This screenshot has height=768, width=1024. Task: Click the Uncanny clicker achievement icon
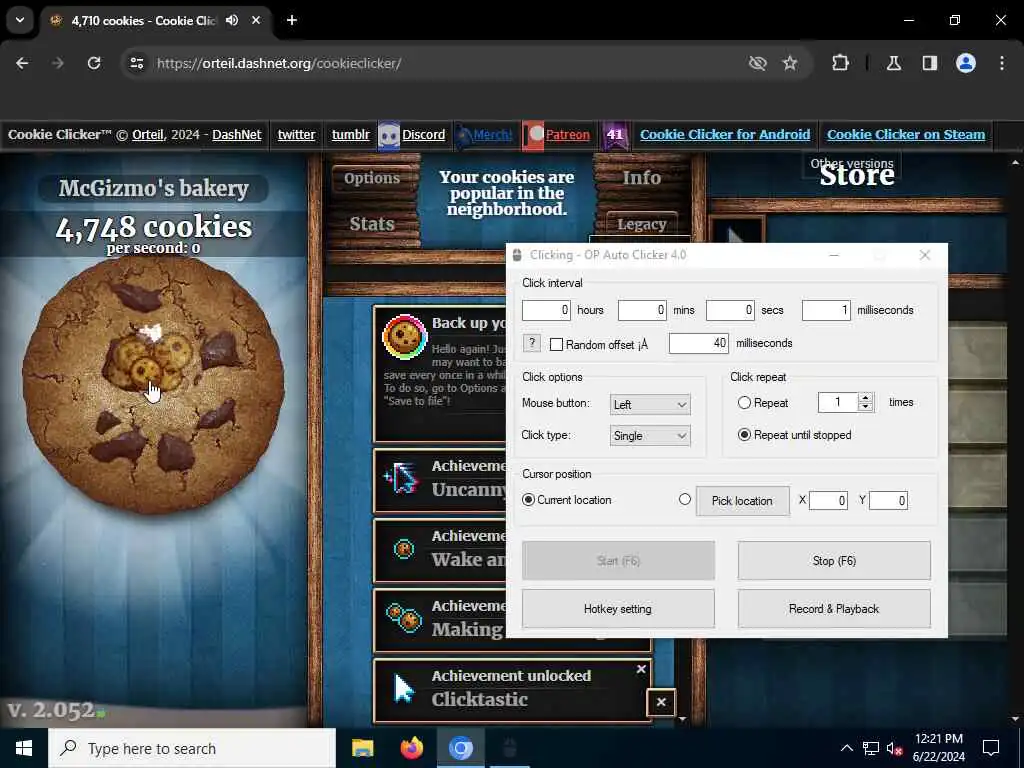(x=401, y=479)
